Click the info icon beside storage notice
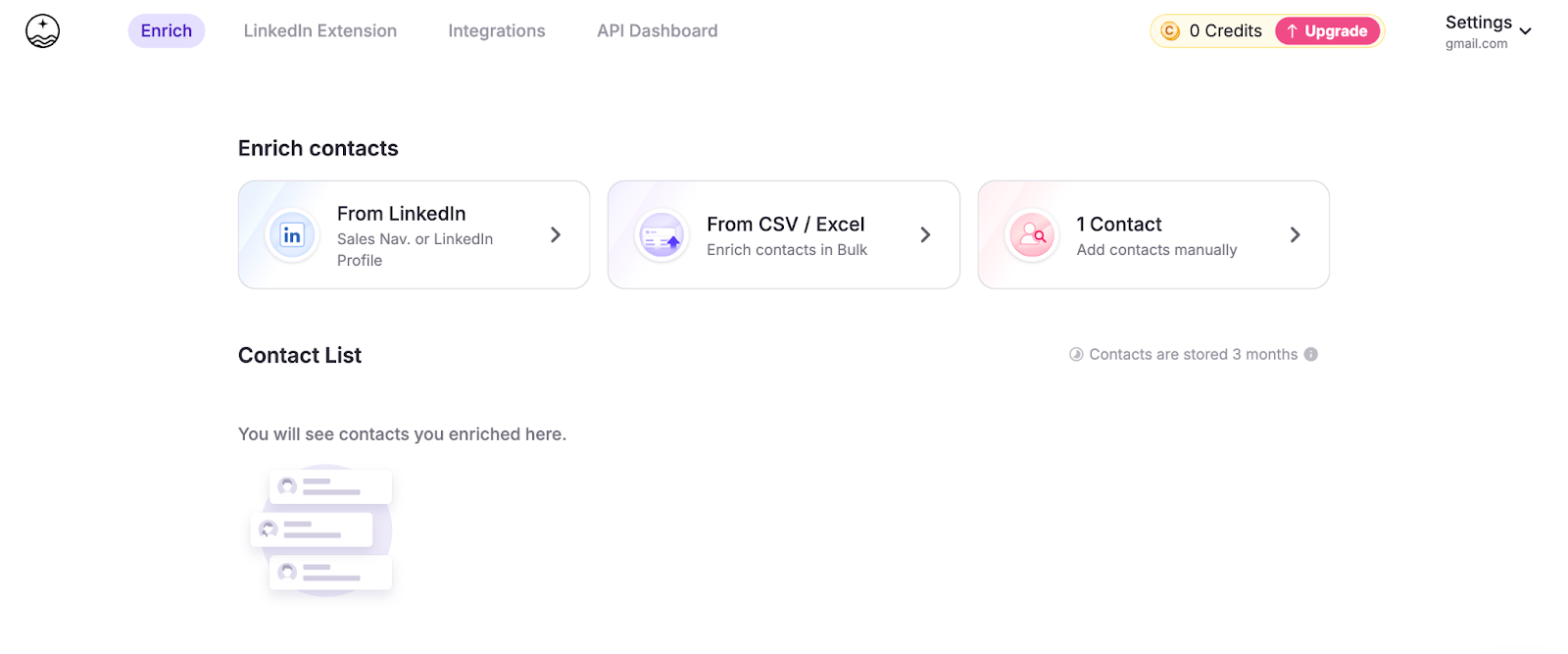This screenshot has height=654, width=1568. 1311,355
